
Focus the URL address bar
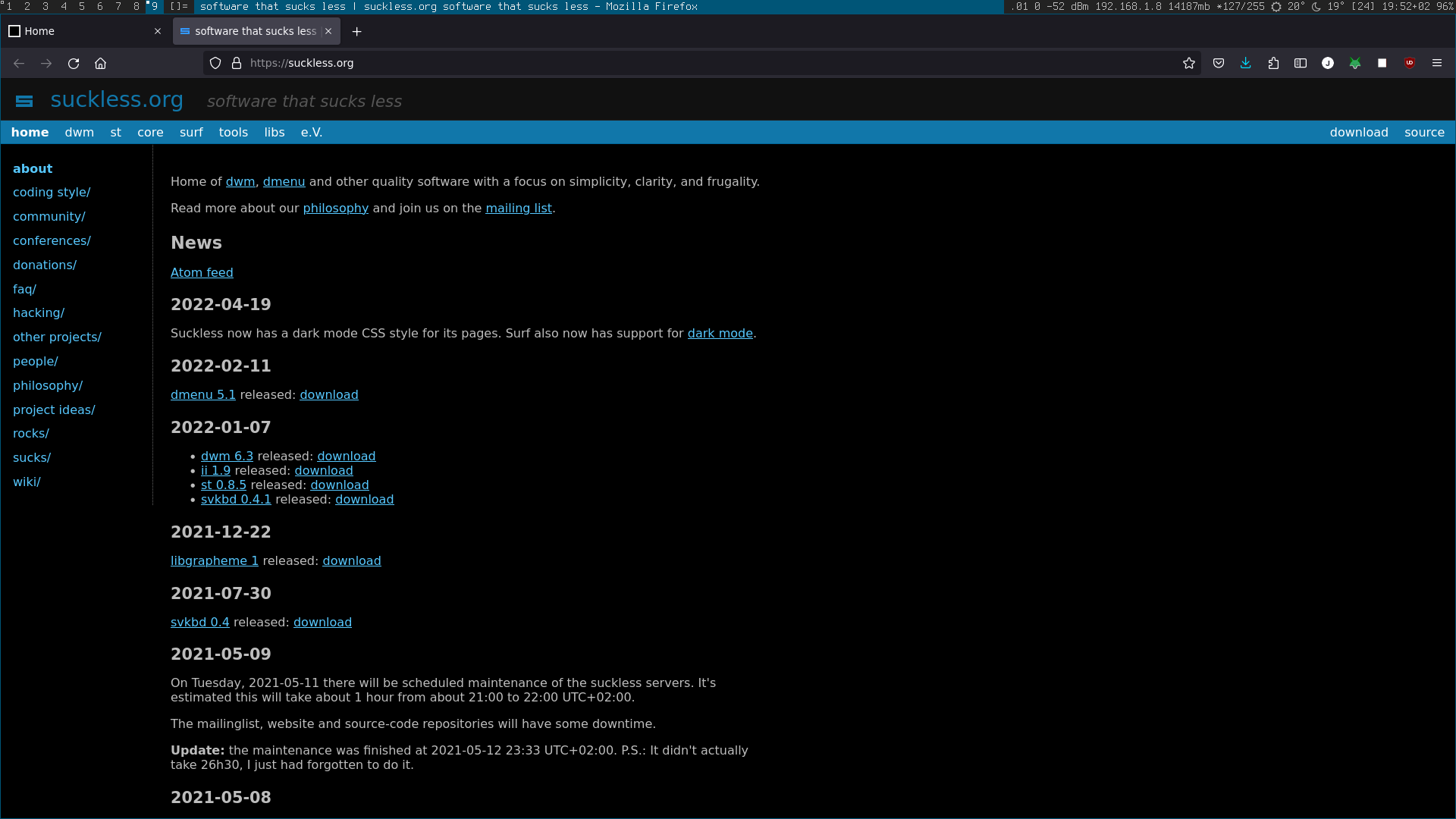(x=701, y=64)
